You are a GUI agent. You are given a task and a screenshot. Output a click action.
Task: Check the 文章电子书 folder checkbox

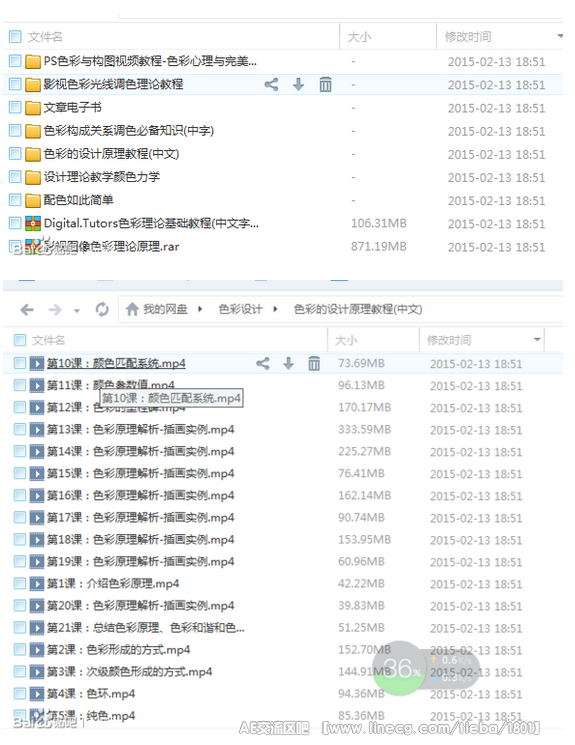pos(15,107)
